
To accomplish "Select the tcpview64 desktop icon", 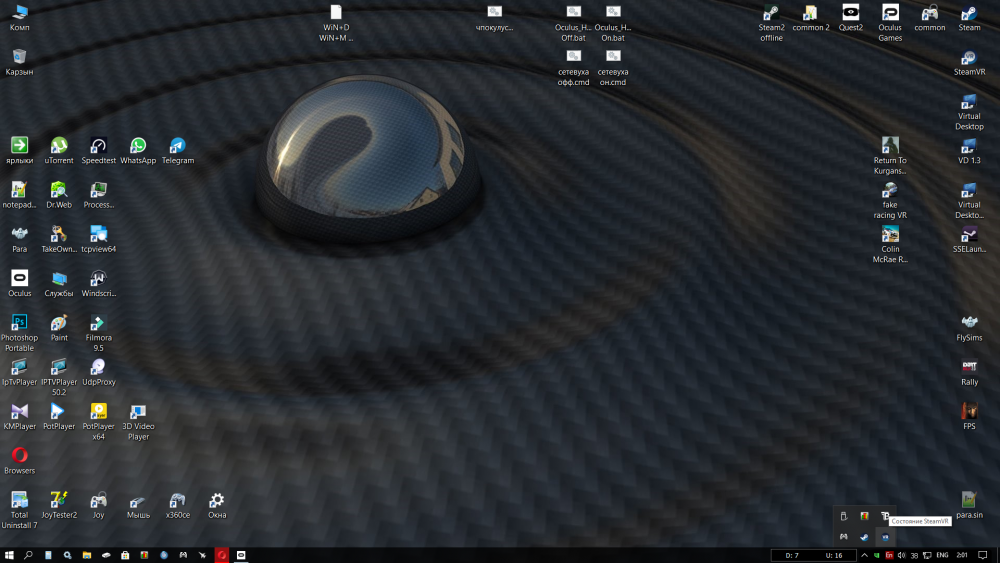I will click(98, 240).
